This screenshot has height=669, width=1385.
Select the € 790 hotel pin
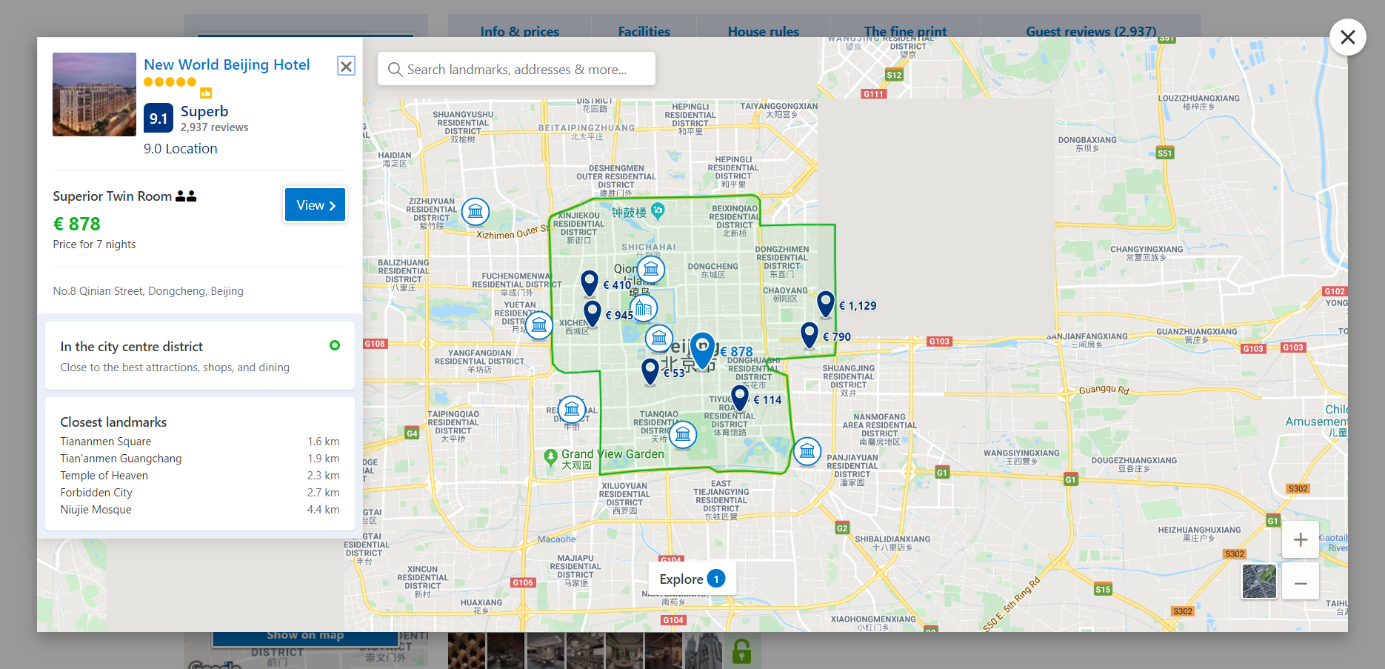click(809, 335)
